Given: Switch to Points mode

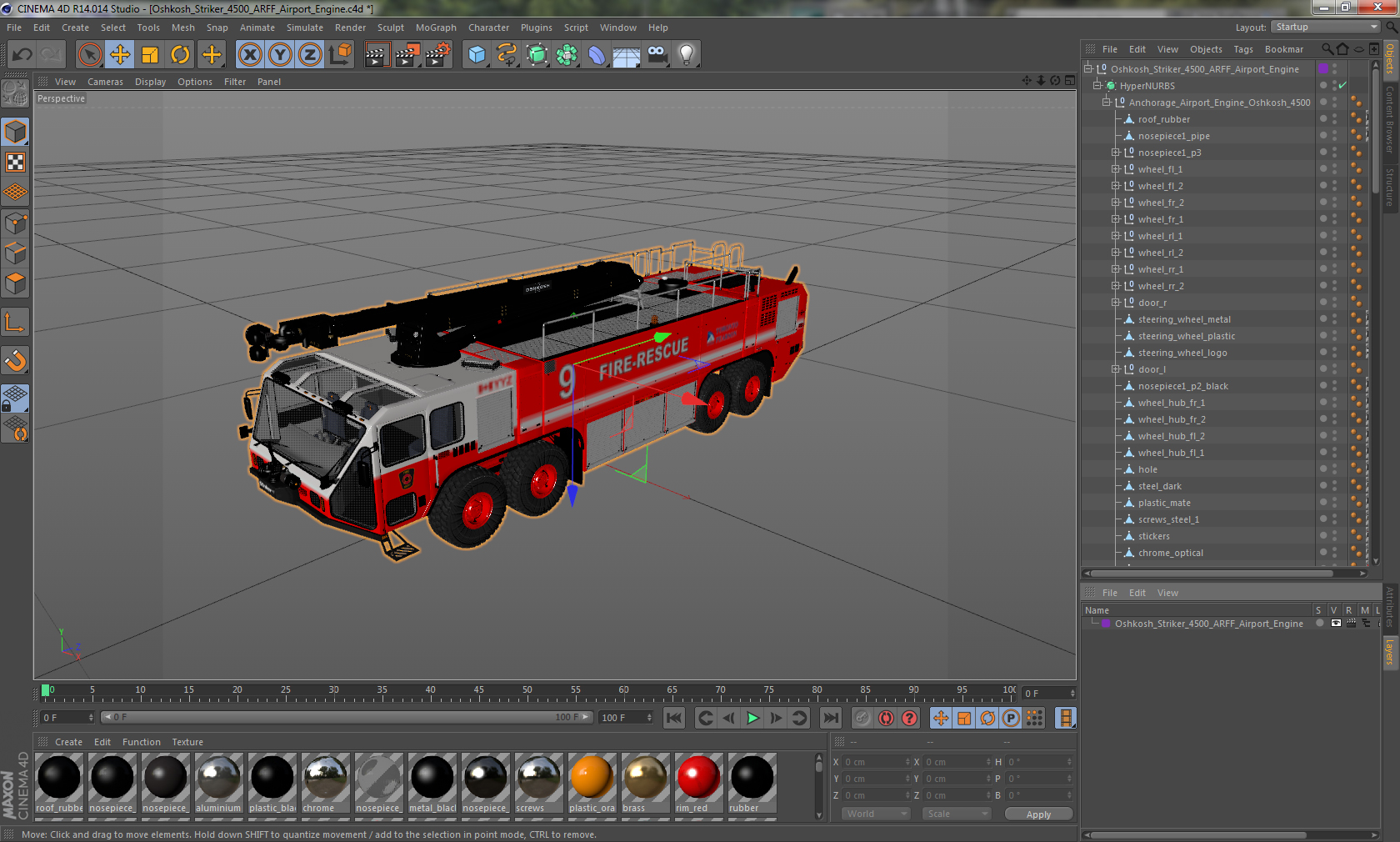Looking at the screenshot, I should 15,223.
